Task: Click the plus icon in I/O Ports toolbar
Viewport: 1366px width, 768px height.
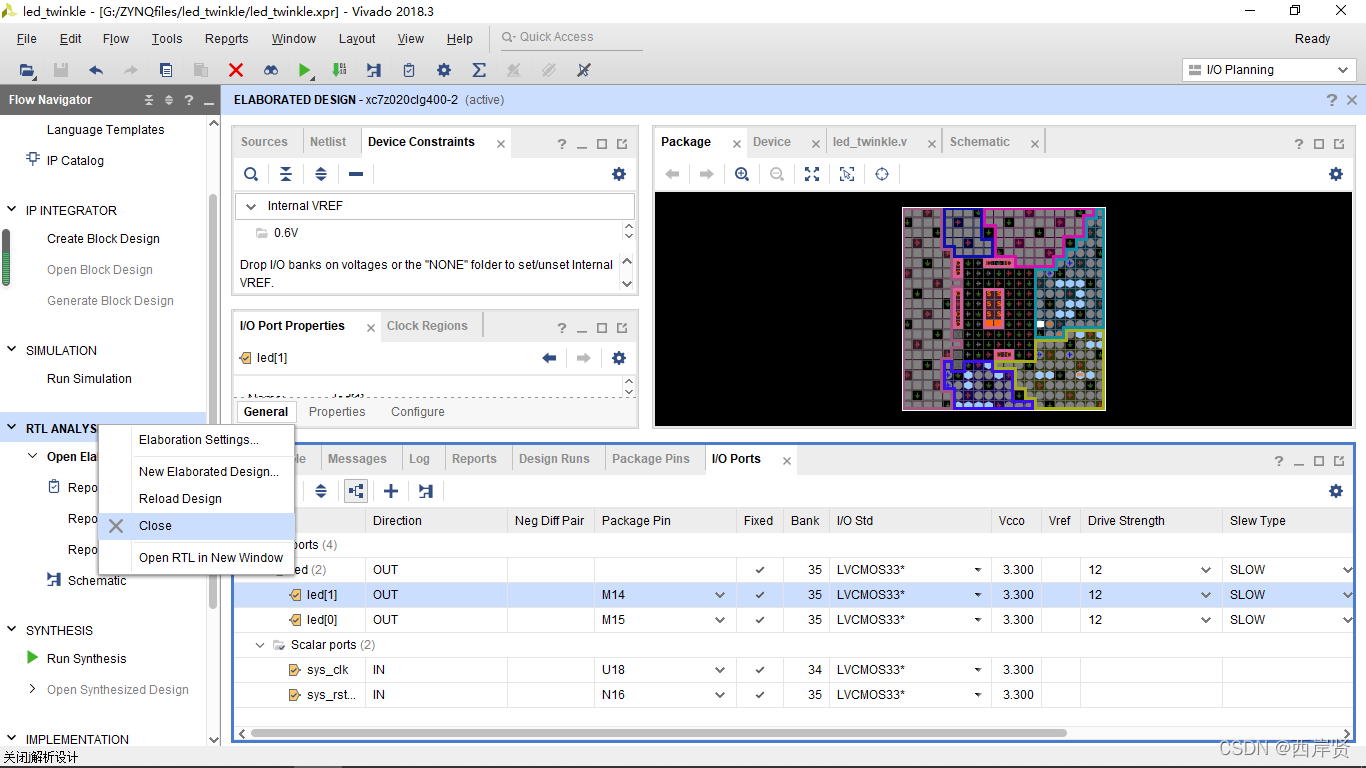Action: click(x=391, y=491)
